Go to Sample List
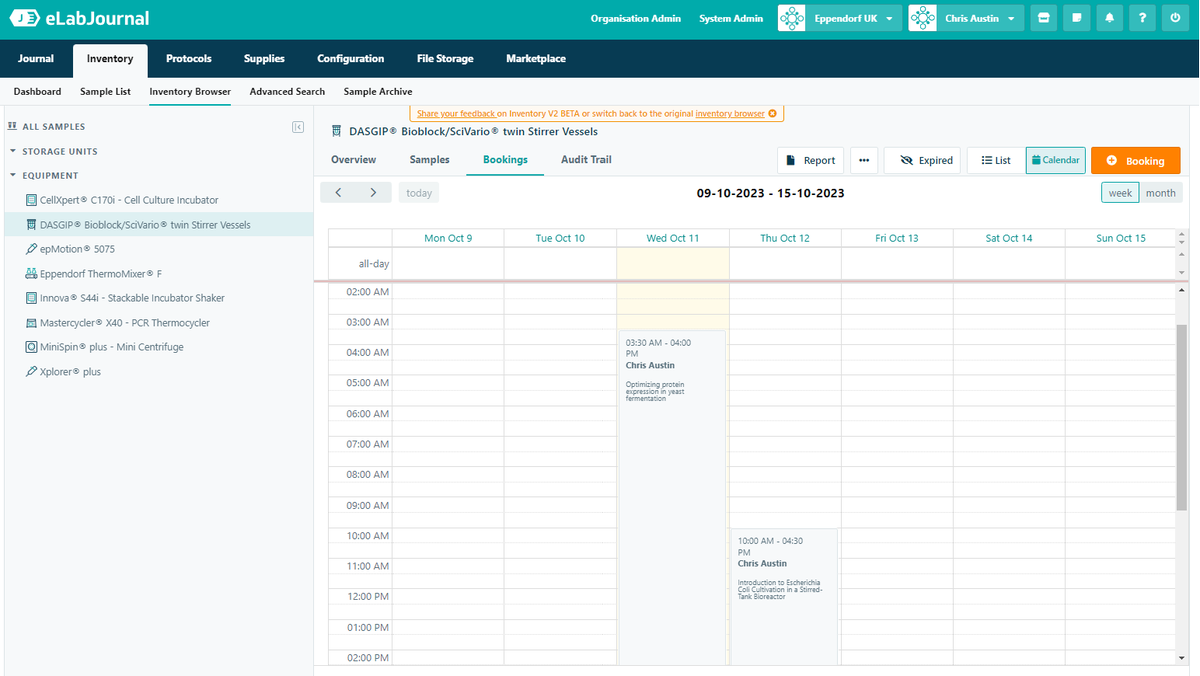1200x676 pixels. coord(105,91)
